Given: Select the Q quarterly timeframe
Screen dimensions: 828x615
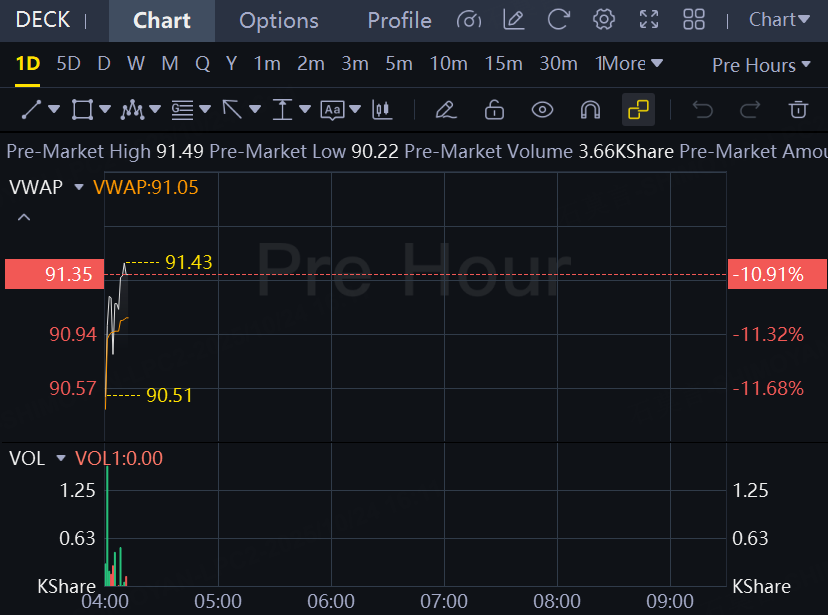Looking at the screenshot, I should pos(202,64).
